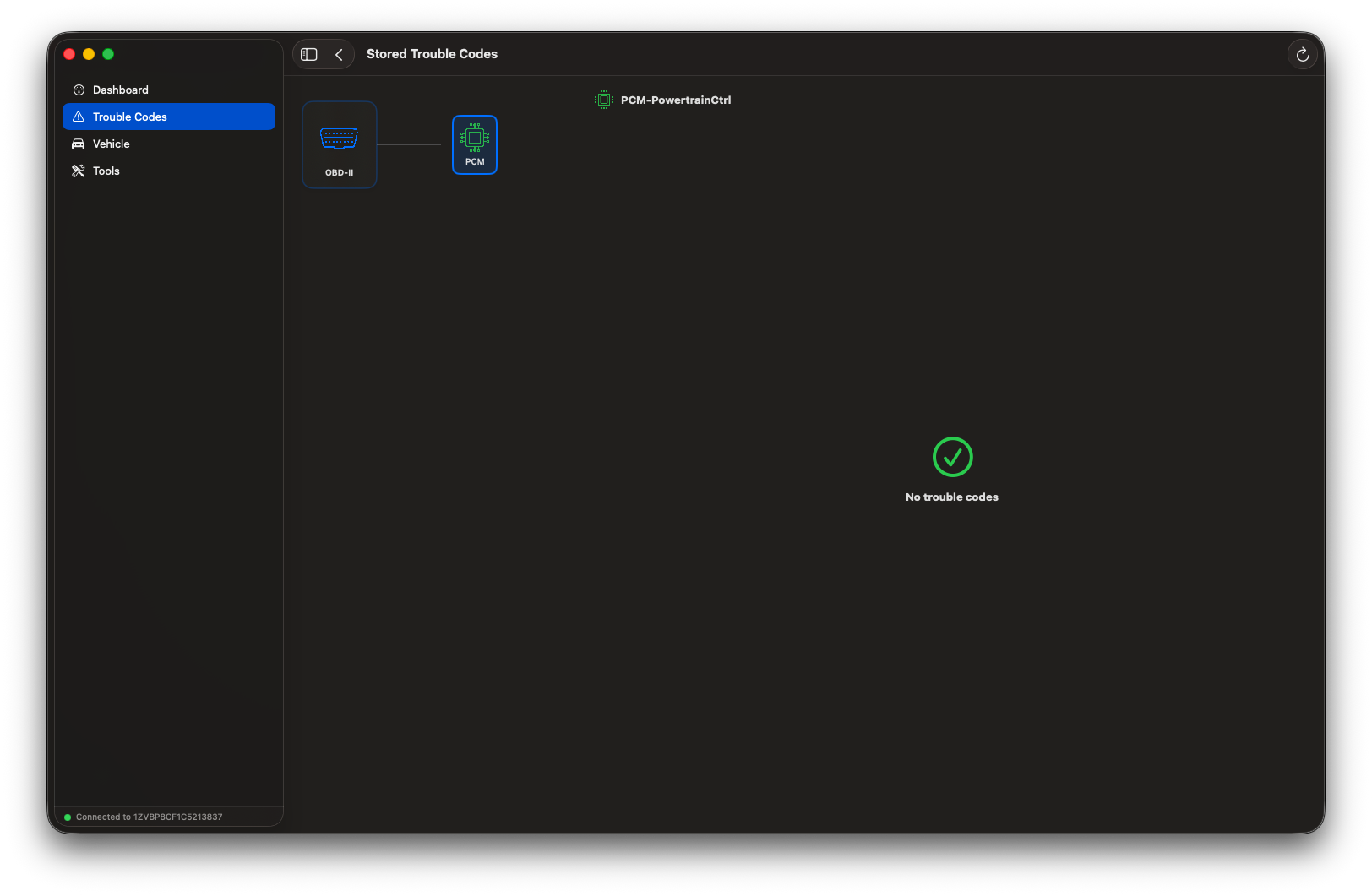This screenshot has width=1372, height=896.
Task: Select the PCM module node
Action: pyautogui.click(x=475, y=144)
